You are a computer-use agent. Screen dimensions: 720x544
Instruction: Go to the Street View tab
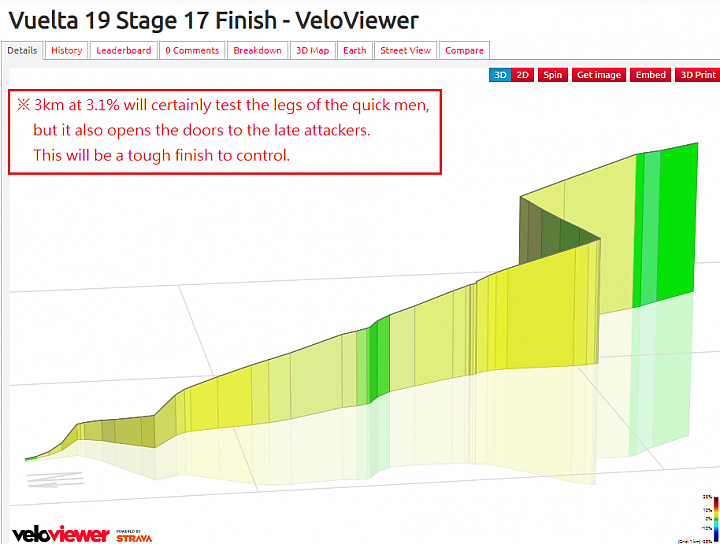click(405, 50)
